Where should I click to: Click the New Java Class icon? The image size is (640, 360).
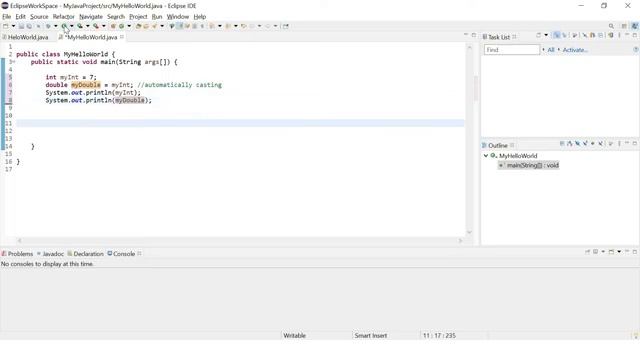coord(121,26)
